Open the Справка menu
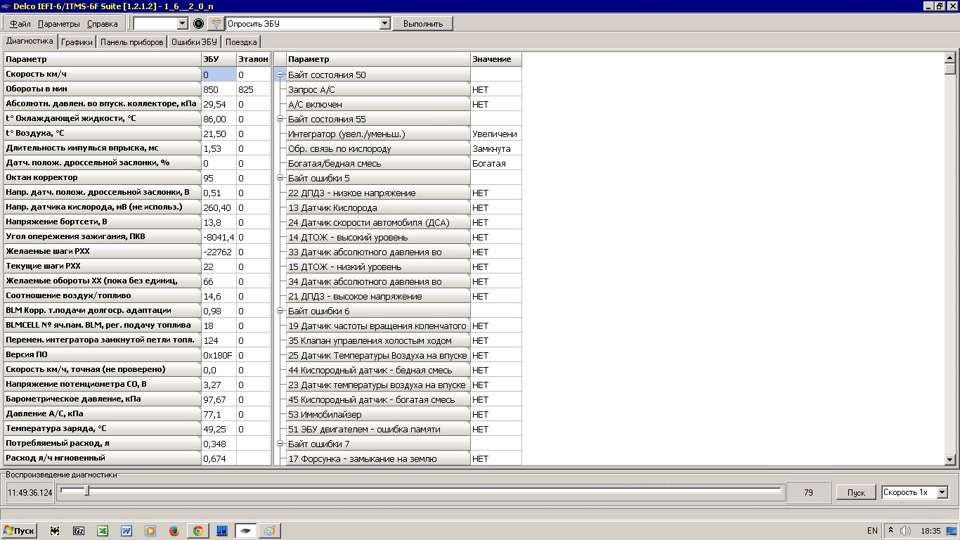Screen dimensions: 960x540 click(102, 24)
